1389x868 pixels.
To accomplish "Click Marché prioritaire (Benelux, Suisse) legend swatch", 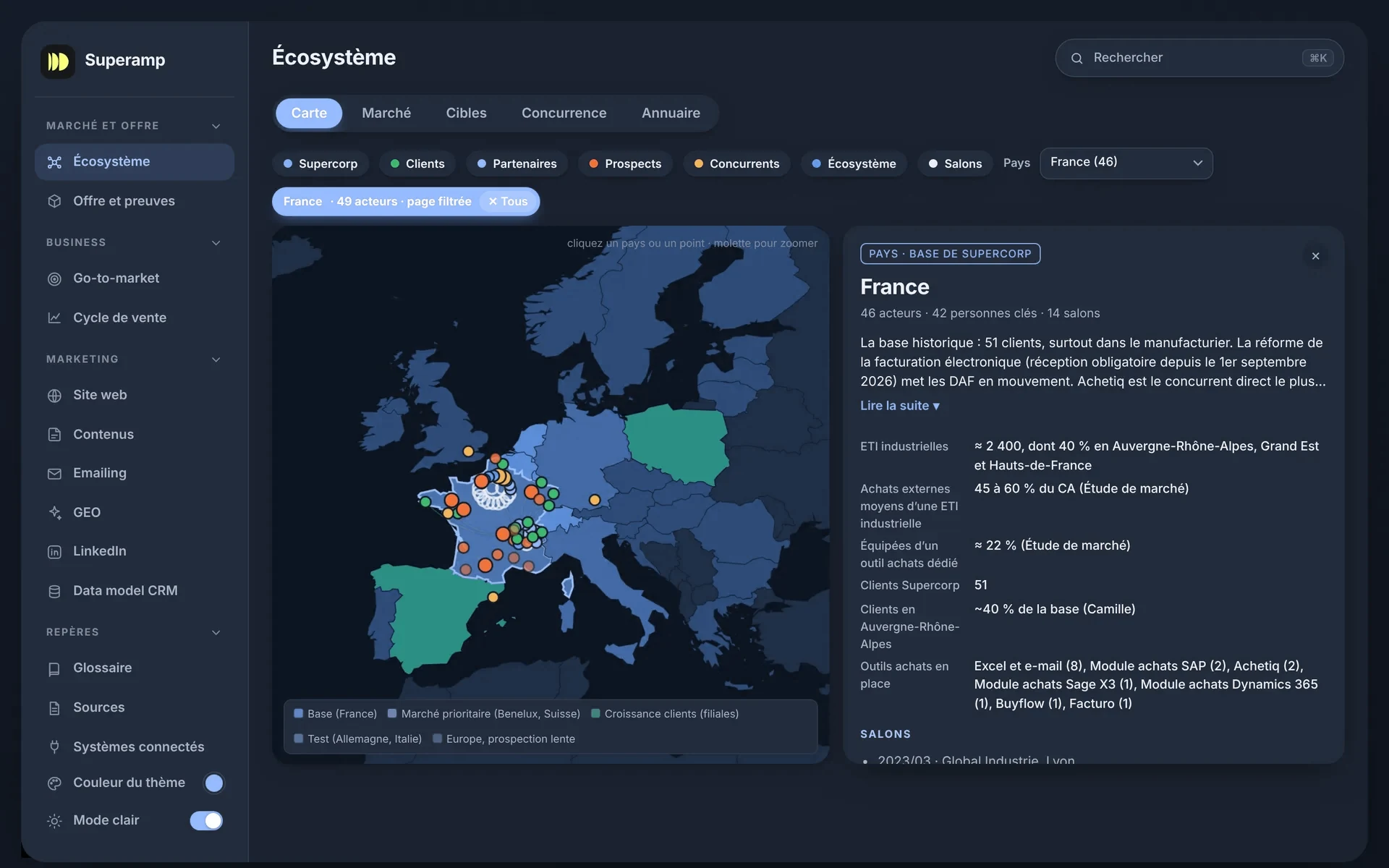I will pyautogui.click(x=392, y=713).
